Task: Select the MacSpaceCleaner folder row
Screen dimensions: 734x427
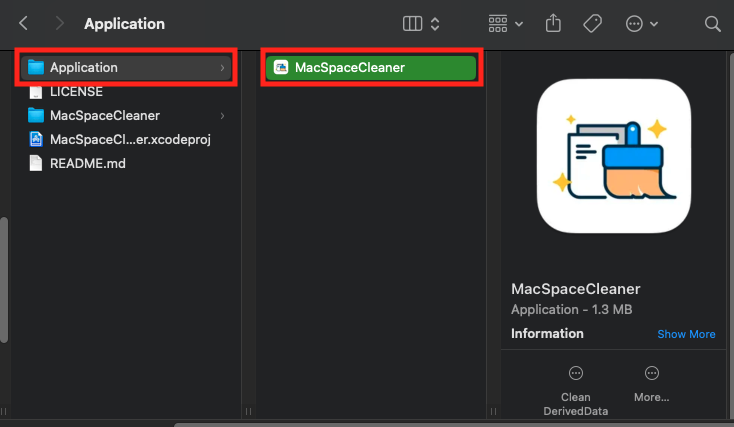Action: [x=126, y=116]
